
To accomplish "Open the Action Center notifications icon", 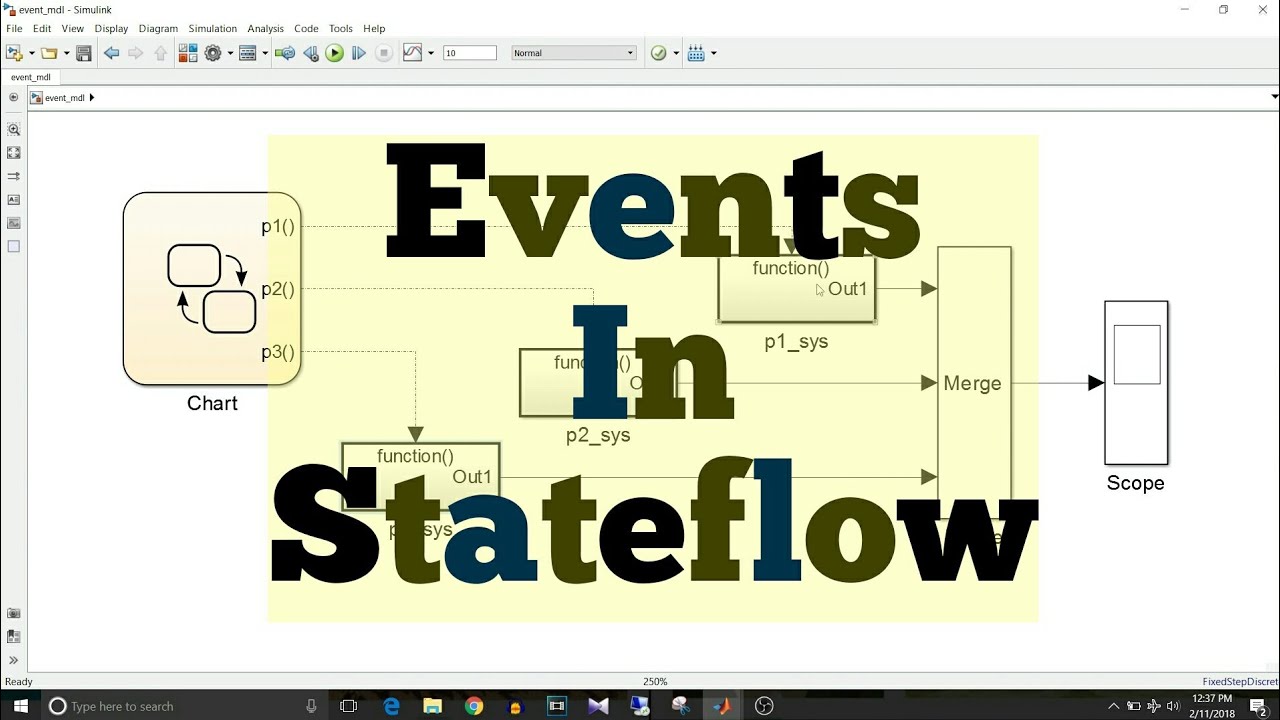I will pos(1258,706).
